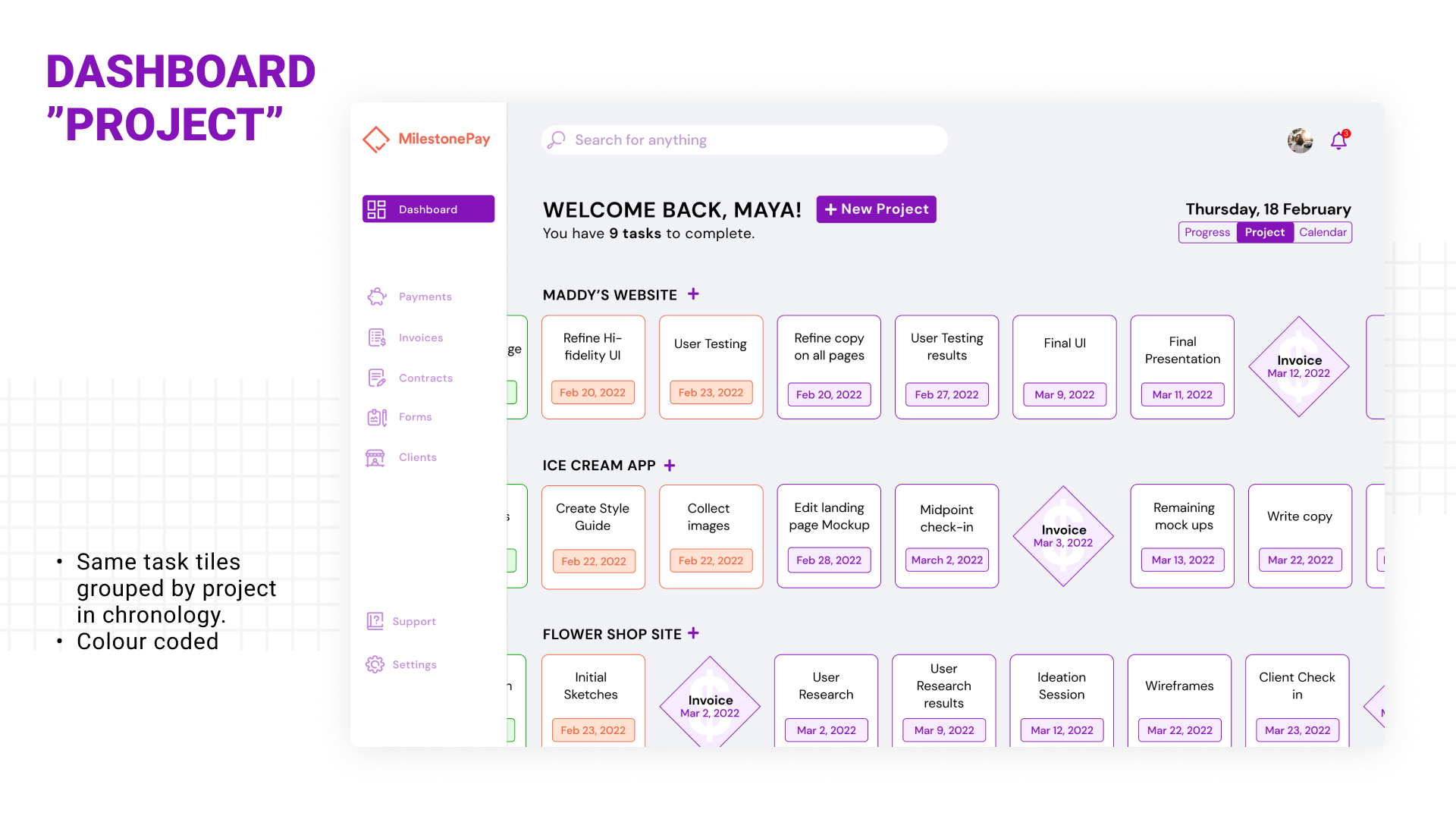The width and height of the screenshot is (1456, 819).
Task: Open the Dashboard menu item
Action: coord(428,209)
